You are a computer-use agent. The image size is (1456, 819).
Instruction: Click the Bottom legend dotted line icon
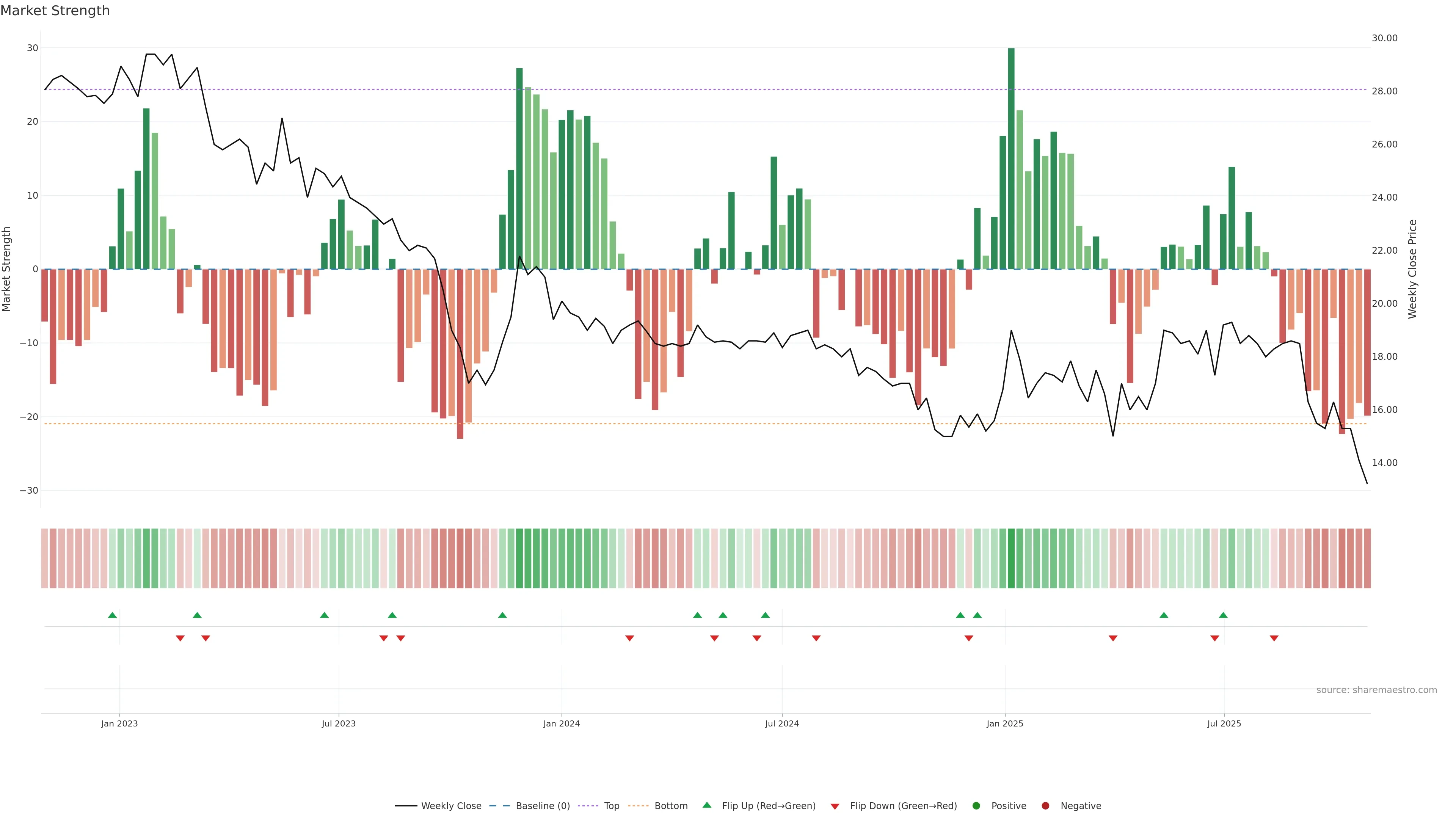pyautogui.click(x=638, y=806)
